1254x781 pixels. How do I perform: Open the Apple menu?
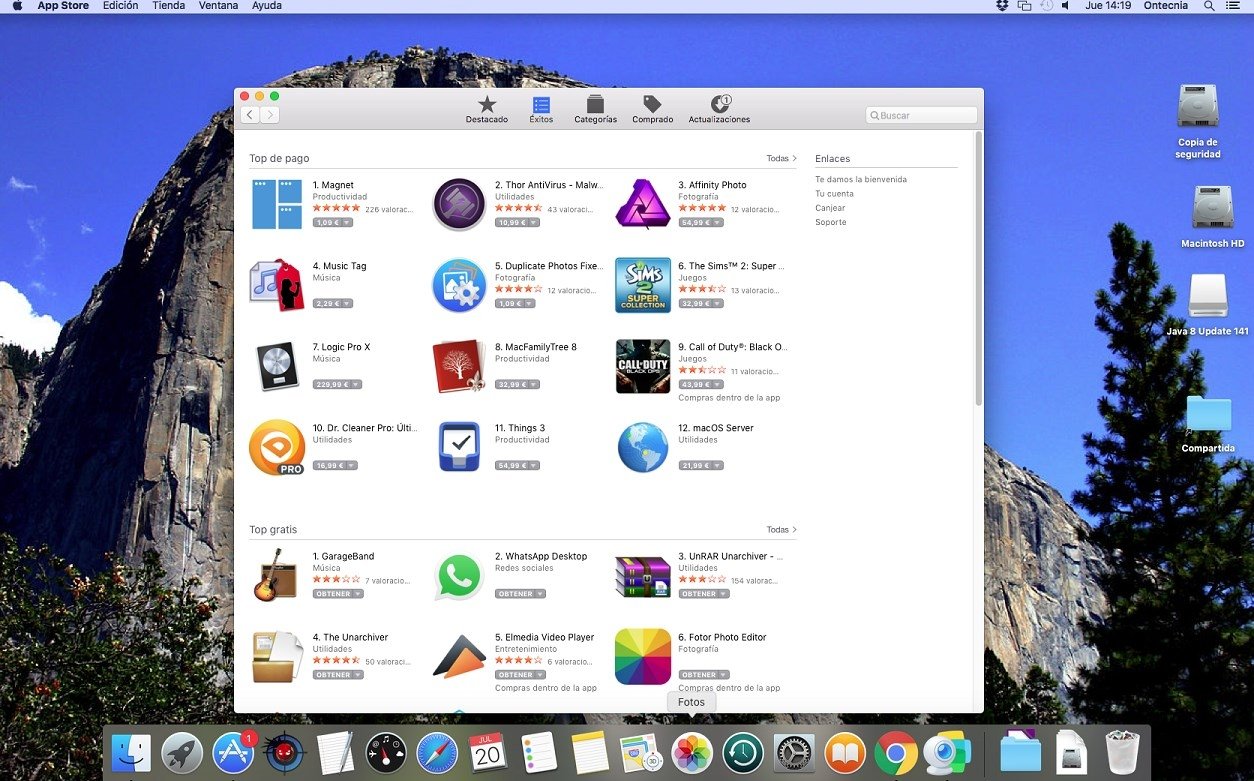(x=17, y=6)
